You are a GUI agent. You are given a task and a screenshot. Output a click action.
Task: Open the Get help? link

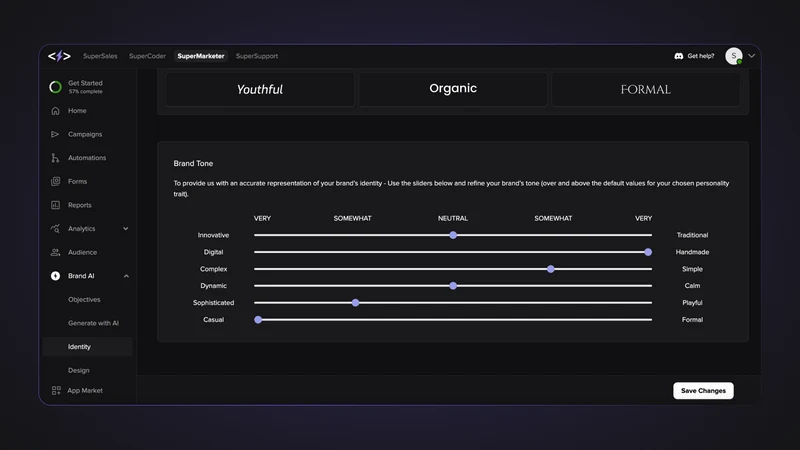[x=701, y=56]
